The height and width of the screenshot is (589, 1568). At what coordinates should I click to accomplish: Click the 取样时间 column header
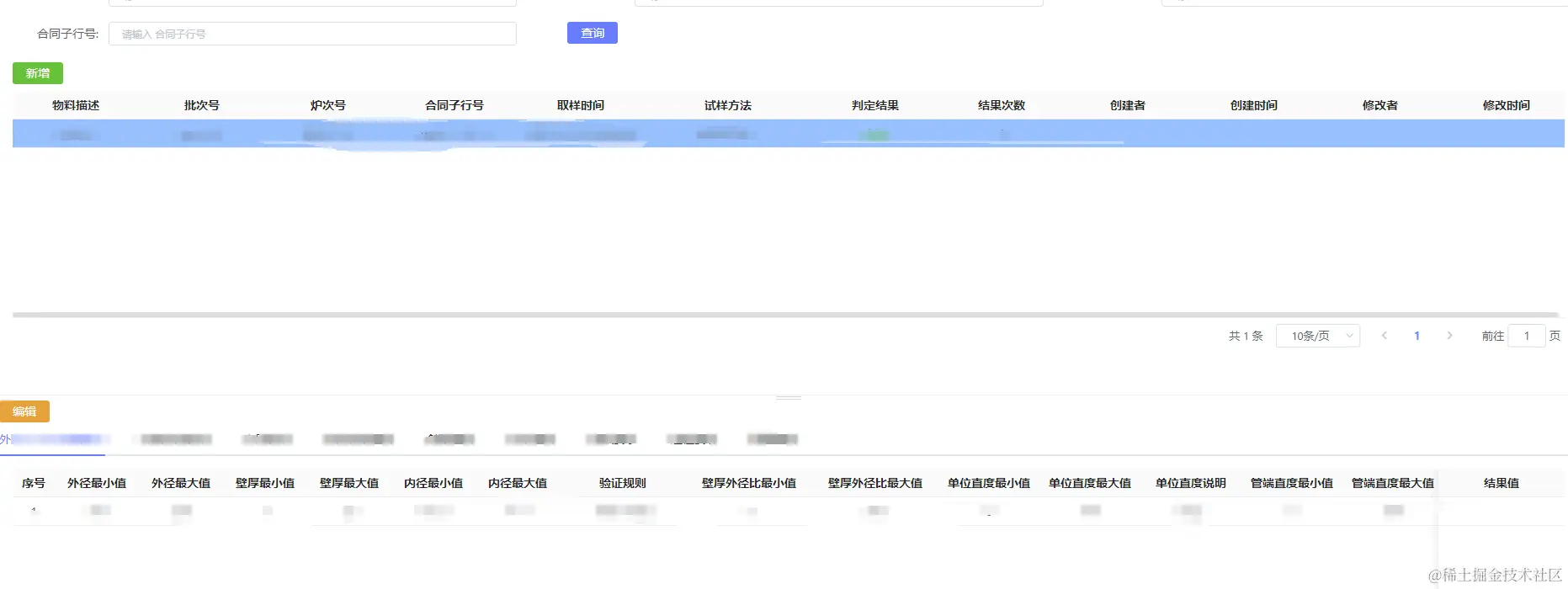pyautogui.click(x=581, y=105)
